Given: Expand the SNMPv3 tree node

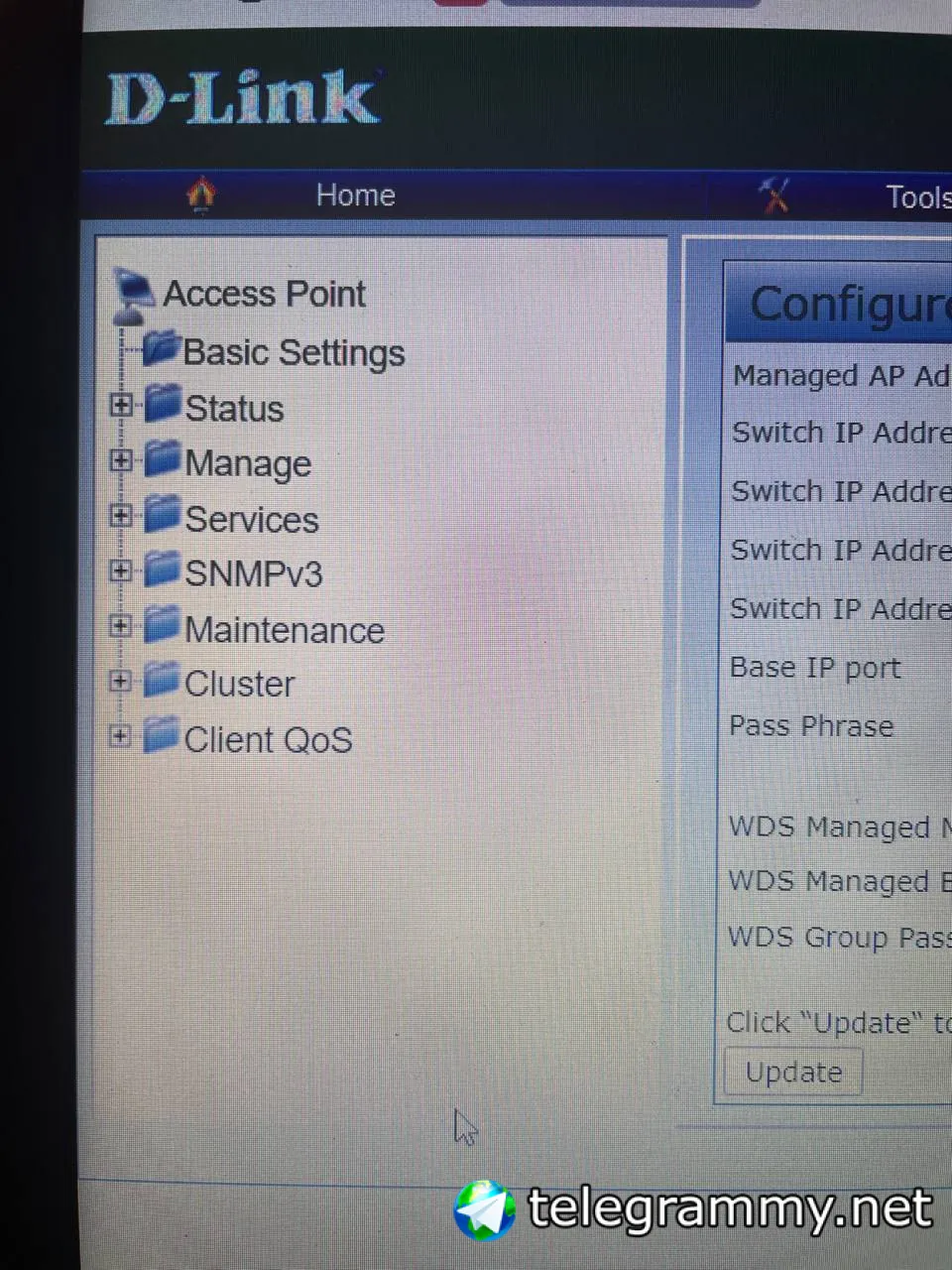Looking at the screenshot, I should [121, 571].
